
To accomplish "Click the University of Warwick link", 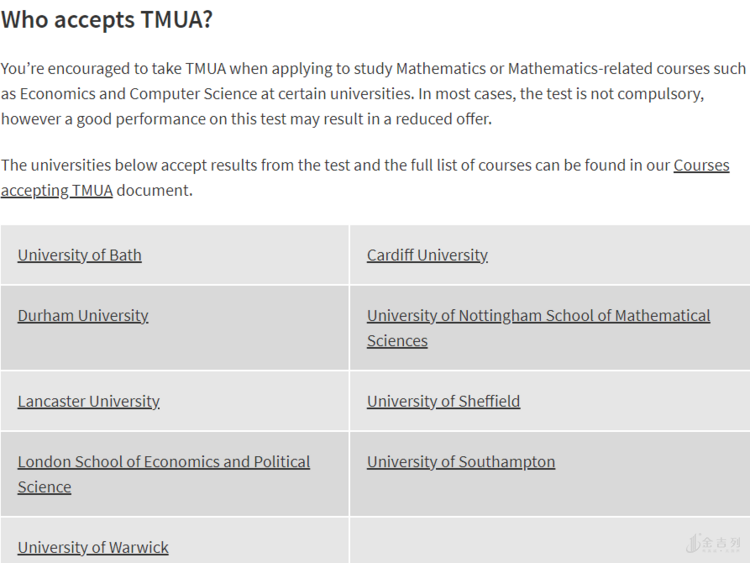I will tap(93, 547).
